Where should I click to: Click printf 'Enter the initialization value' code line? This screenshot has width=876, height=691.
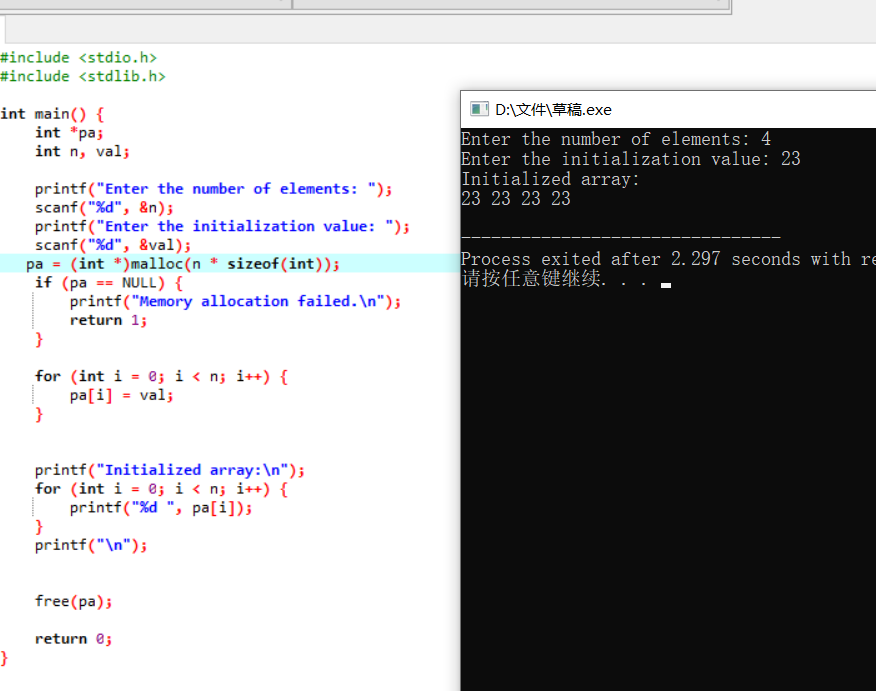click(x=222, y=226)
